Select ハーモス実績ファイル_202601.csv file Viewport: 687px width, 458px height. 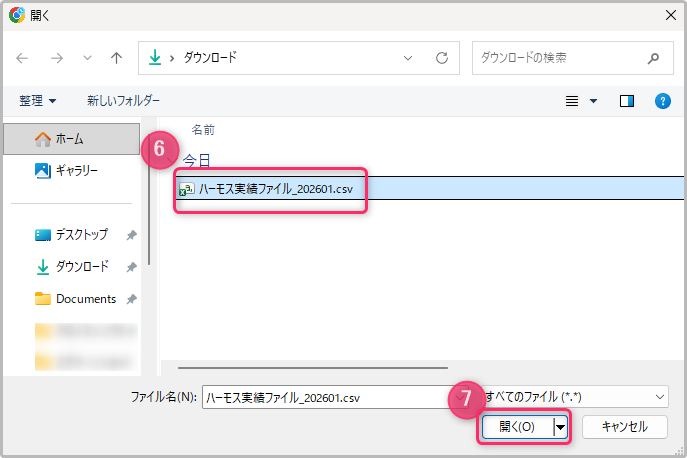(x=274, y=188)
